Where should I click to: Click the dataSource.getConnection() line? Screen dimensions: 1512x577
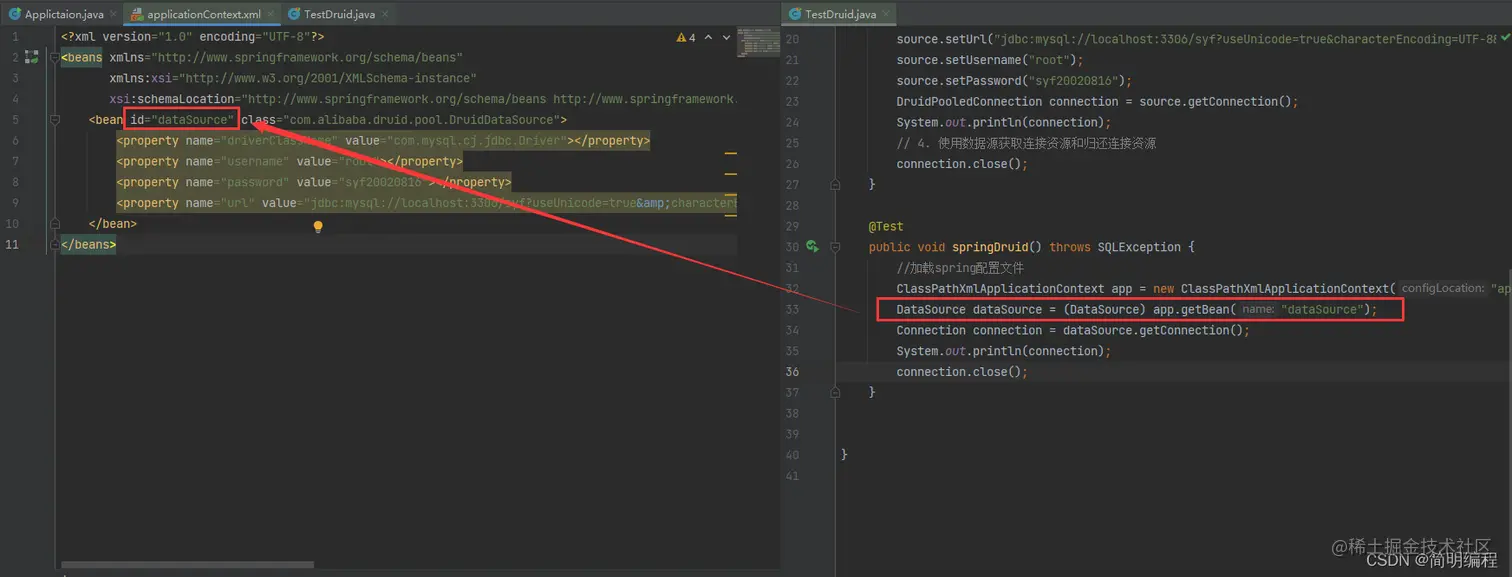pyautogui.click(x=1073, y=330)
